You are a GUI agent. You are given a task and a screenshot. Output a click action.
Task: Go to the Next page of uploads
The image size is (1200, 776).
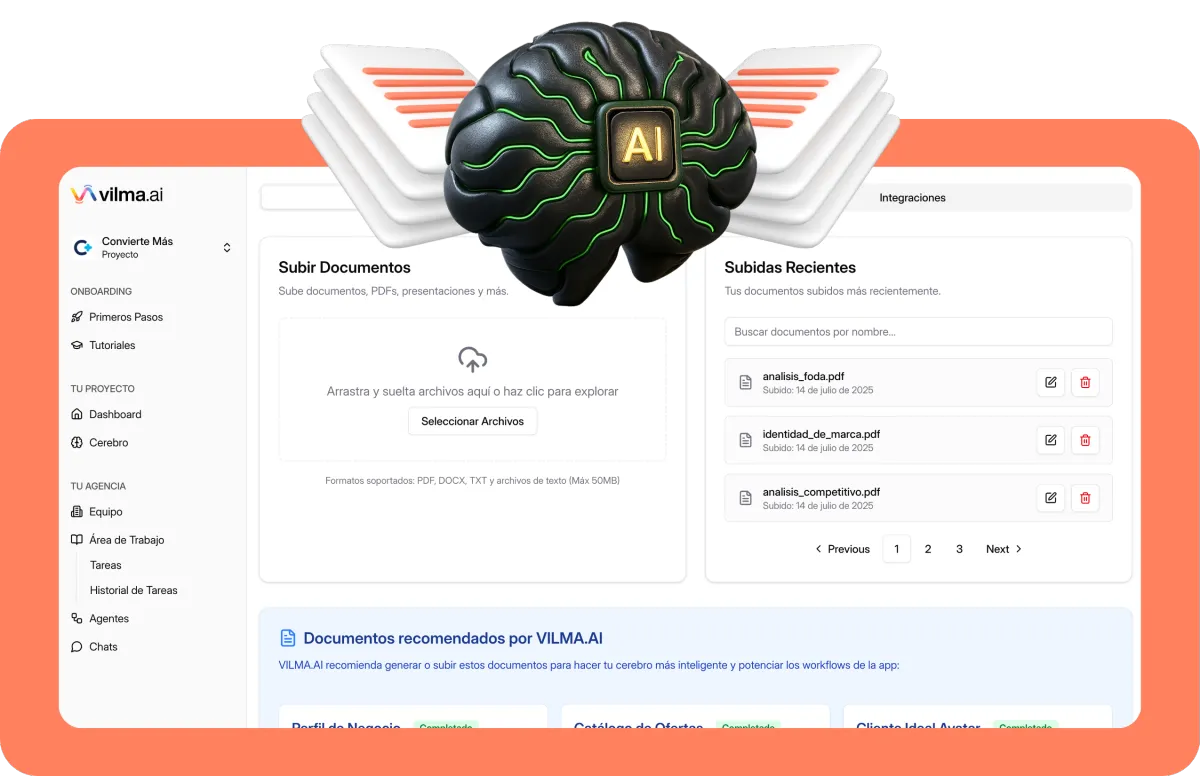coord(1004,549)
